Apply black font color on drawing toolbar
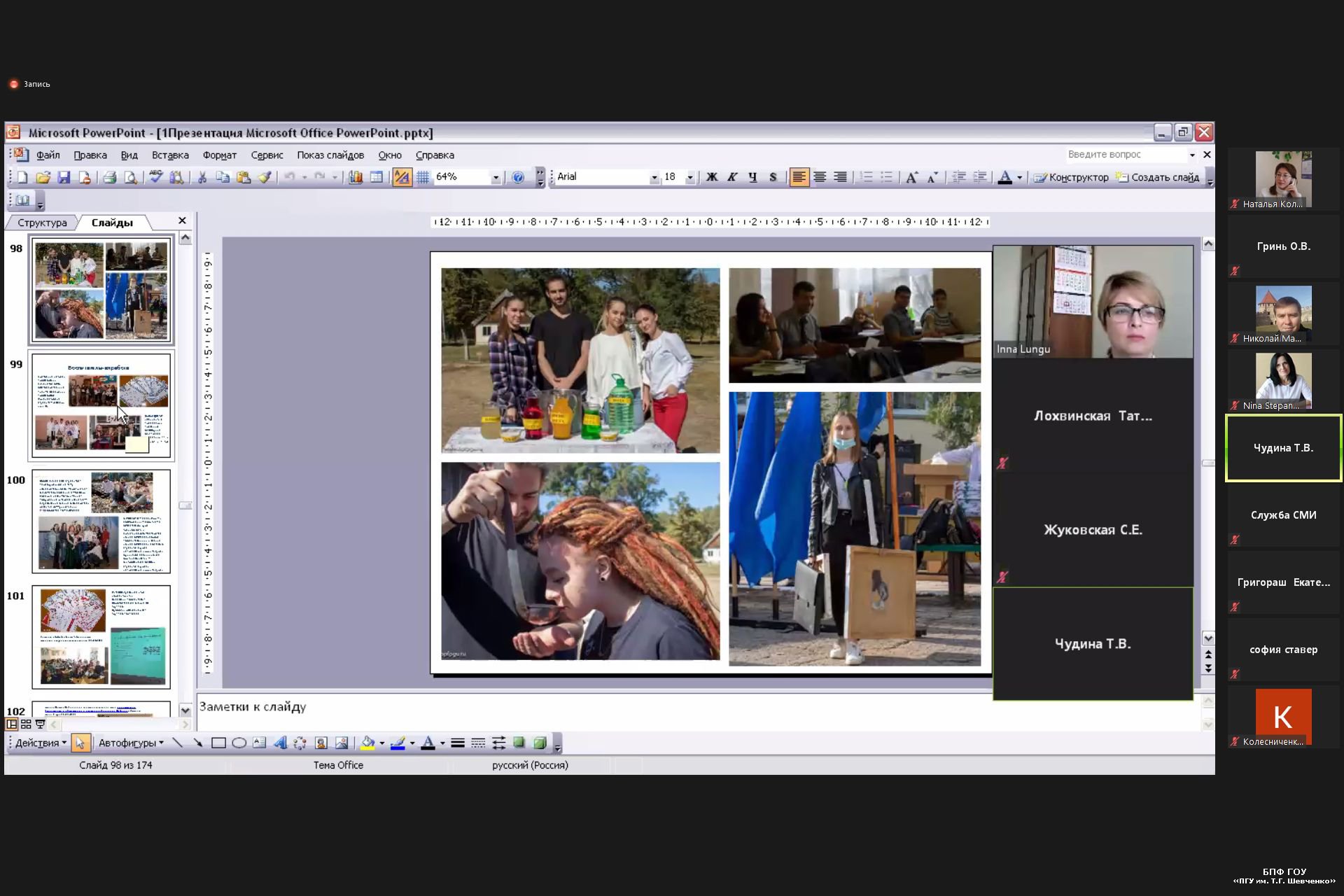The height and width of the screenshot is (896, 1344). (428, 743)
